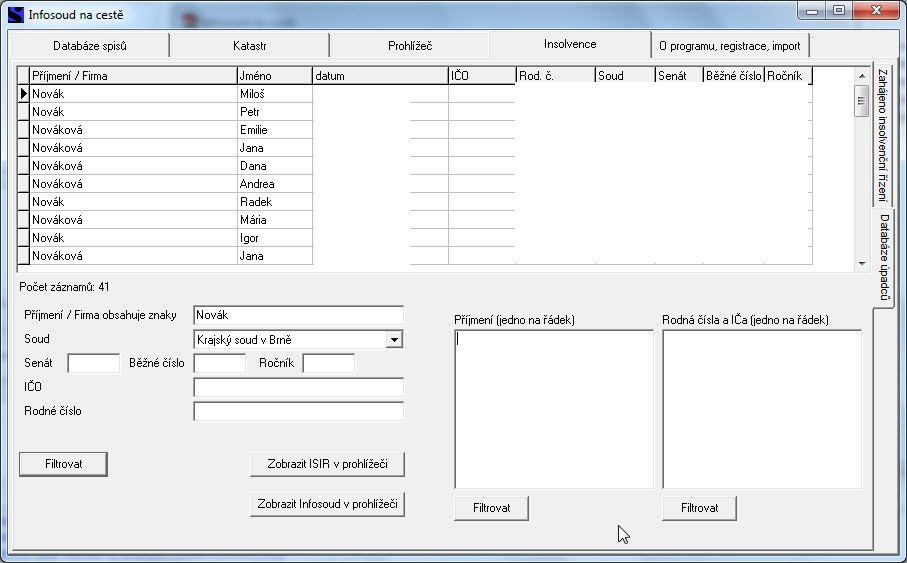Viewport: 907px width, 563px height.
Task: Focus the Příjmení / Firma obsahuje znaky field
Action: click(298, 315)
